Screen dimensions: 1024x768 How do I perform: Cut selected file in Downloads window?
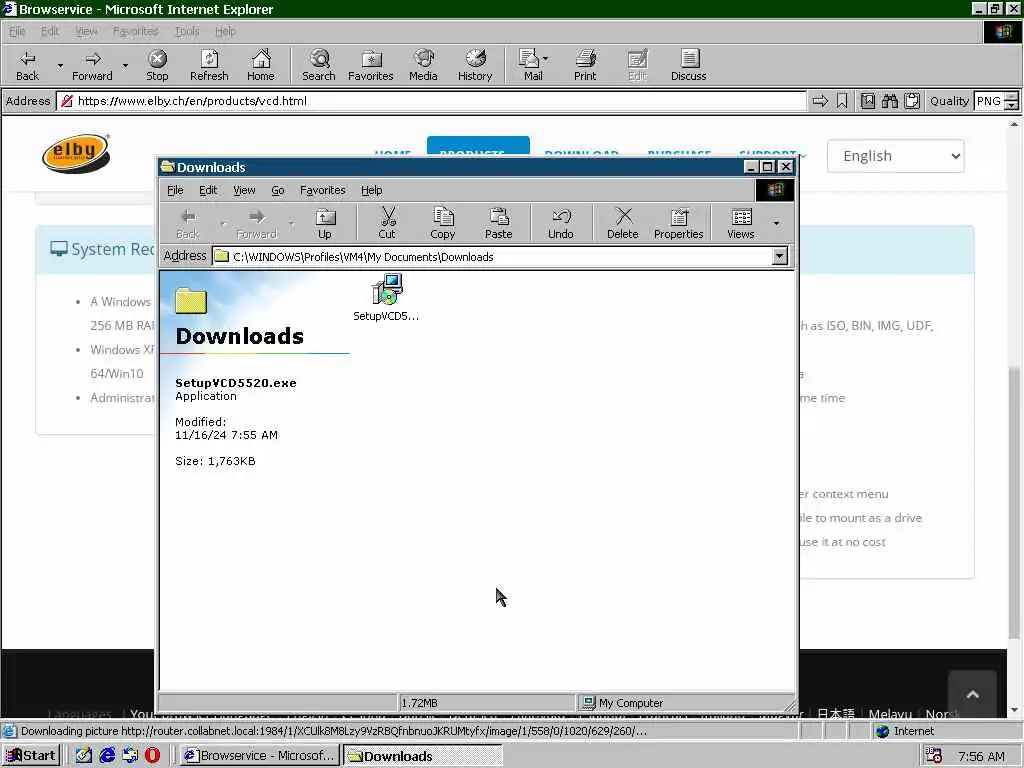pyautogui.click(x=387, y=223)
